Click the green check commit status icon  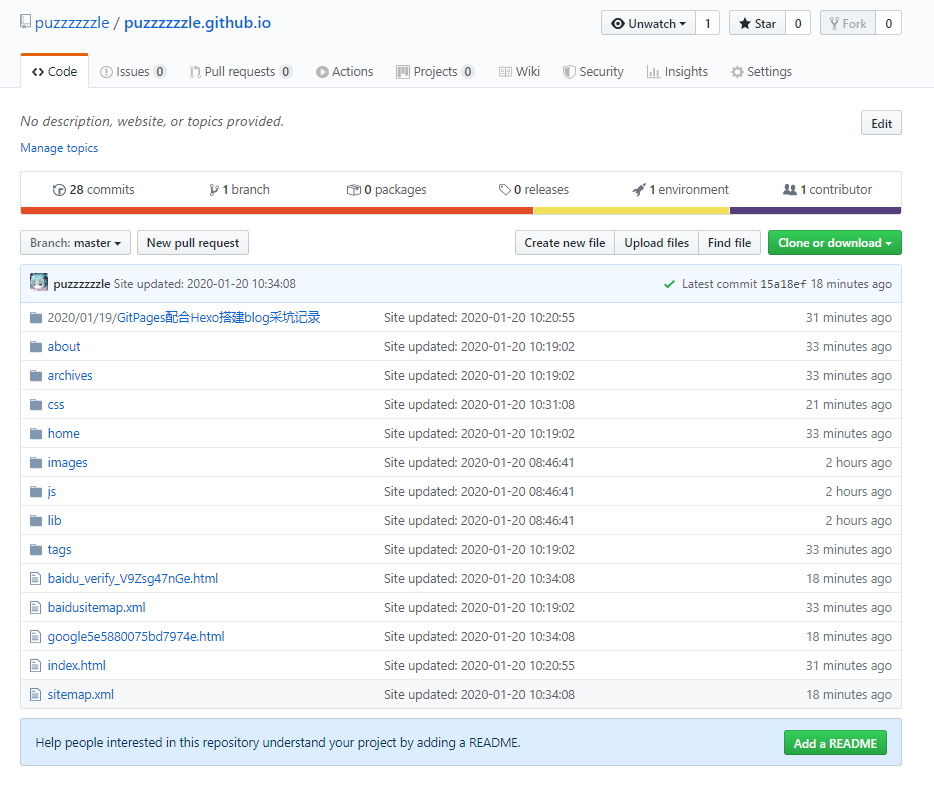point(670,285)
